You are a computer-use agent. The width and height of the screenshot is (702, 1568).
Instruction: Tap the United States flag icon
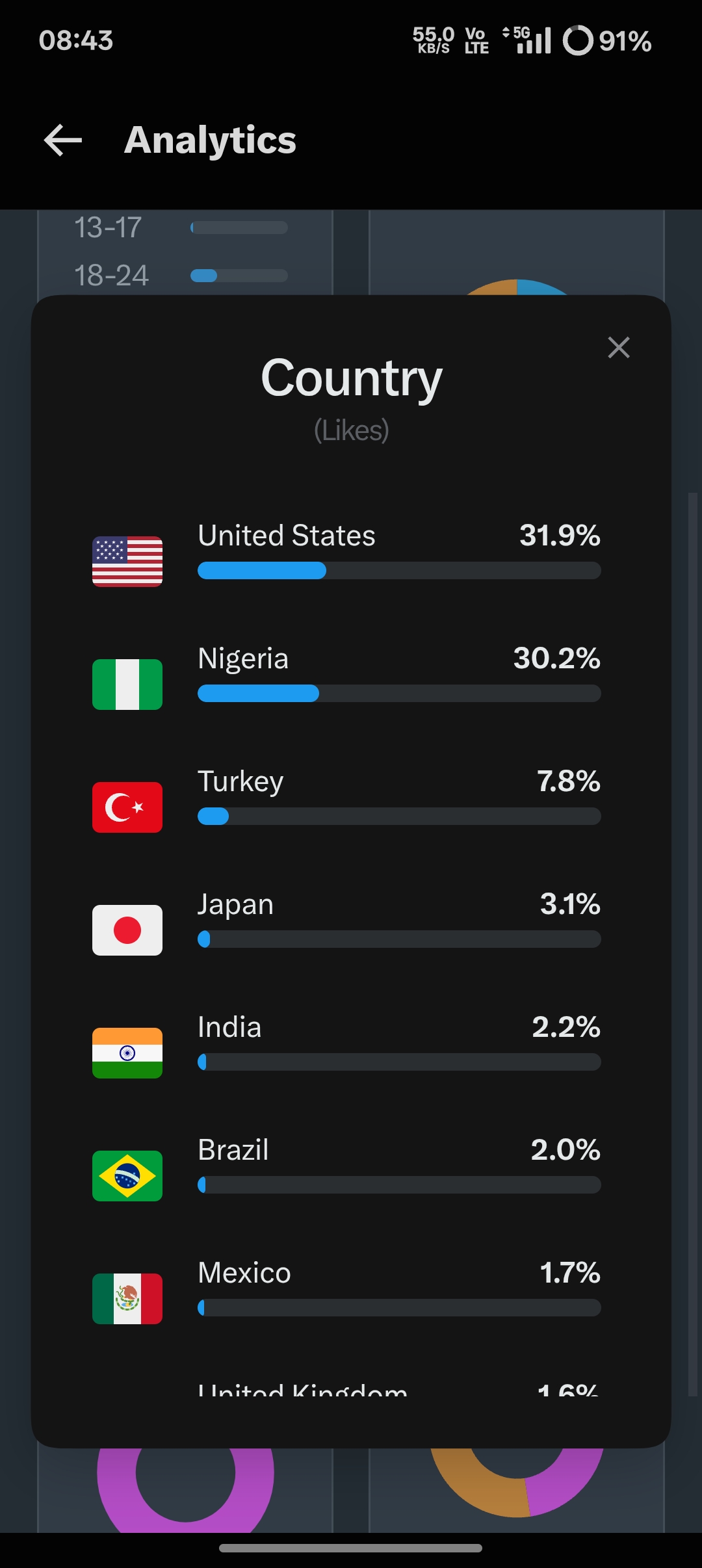click(127, 562)
